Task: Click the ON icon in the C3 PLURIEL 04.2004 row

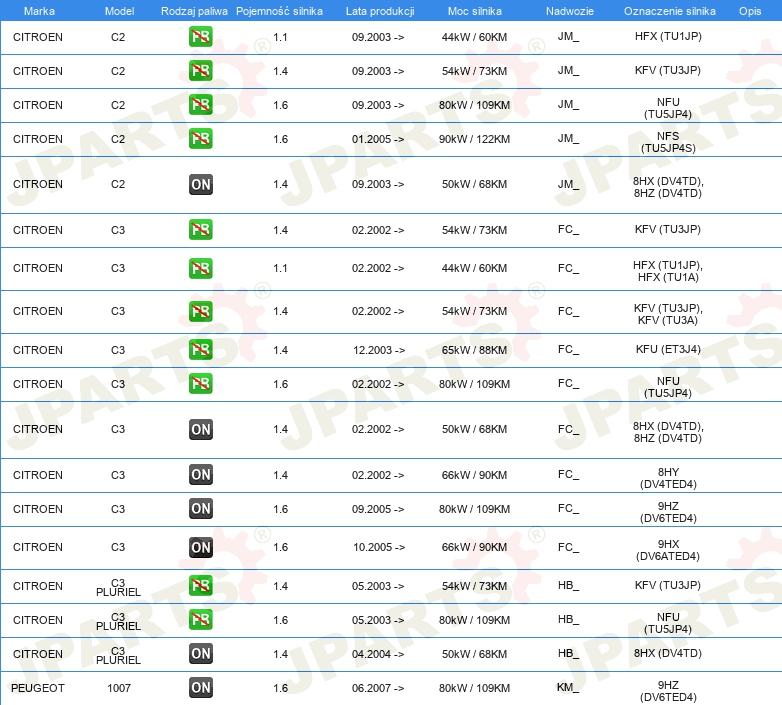Action: pyautogui.click(x=200, y=654)
